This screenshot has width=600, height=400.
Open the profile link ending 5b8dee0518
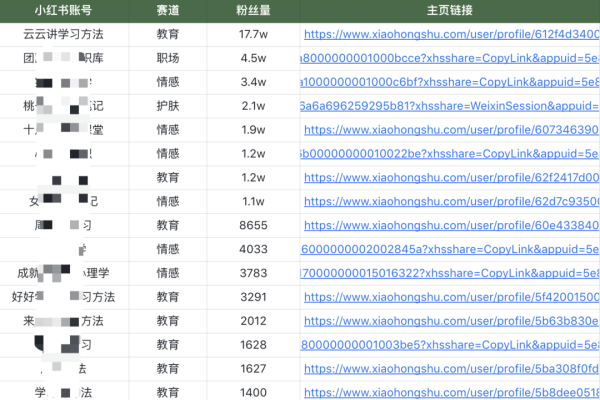point(452,393)
